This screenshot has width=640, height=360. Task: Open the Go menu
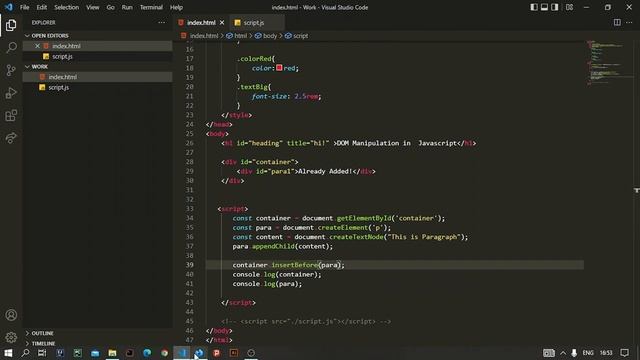[110, 7]
